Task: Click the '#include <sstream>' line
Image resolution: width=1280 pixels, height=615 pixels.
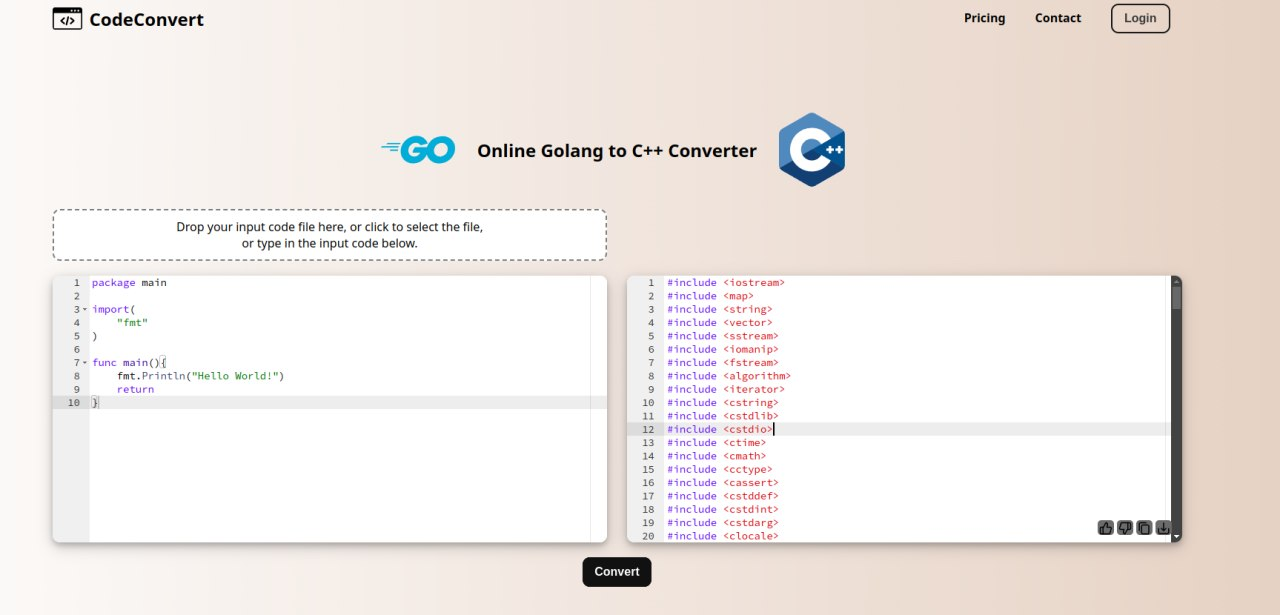Action: tap(722, 336)
